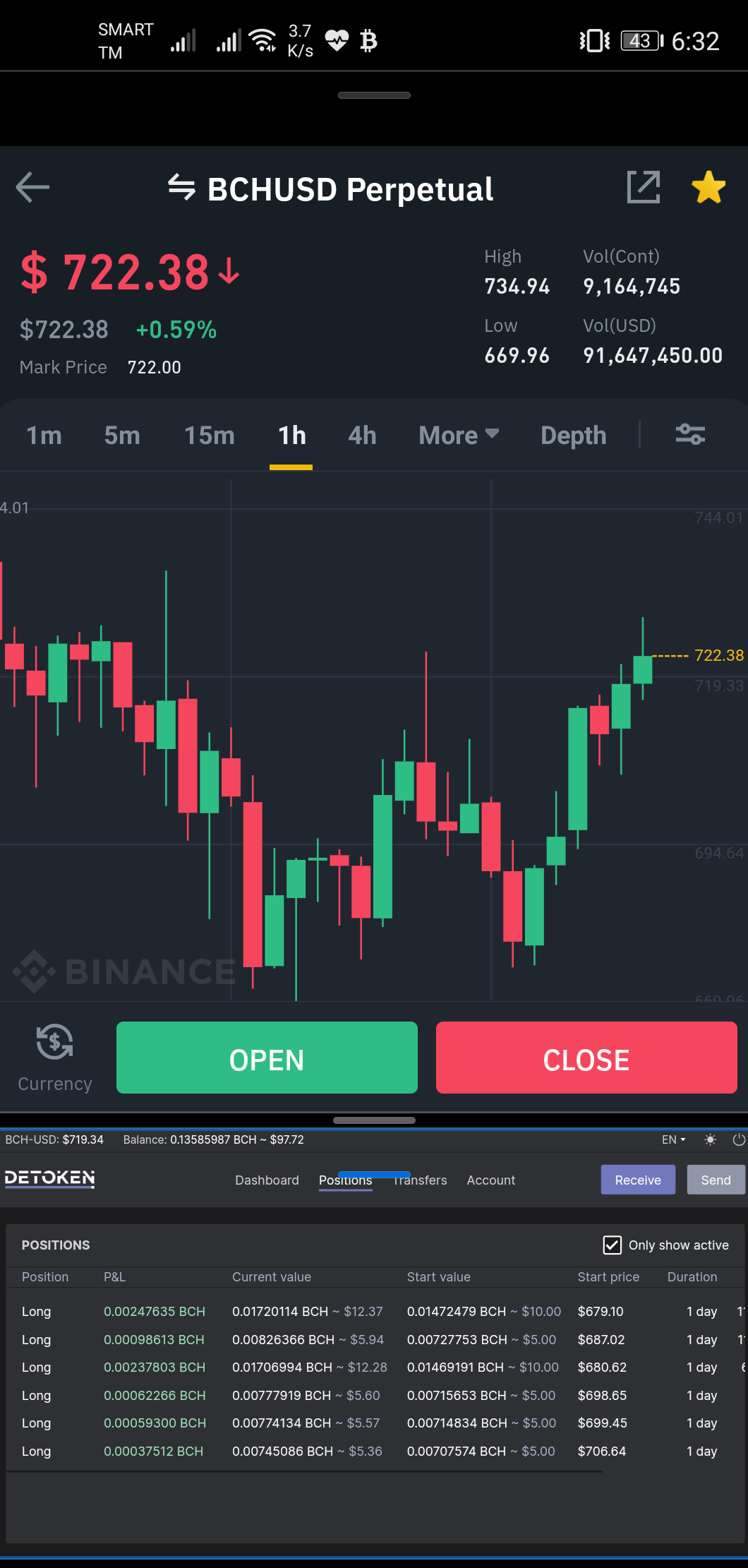Click the Send button

point(716,1180)
